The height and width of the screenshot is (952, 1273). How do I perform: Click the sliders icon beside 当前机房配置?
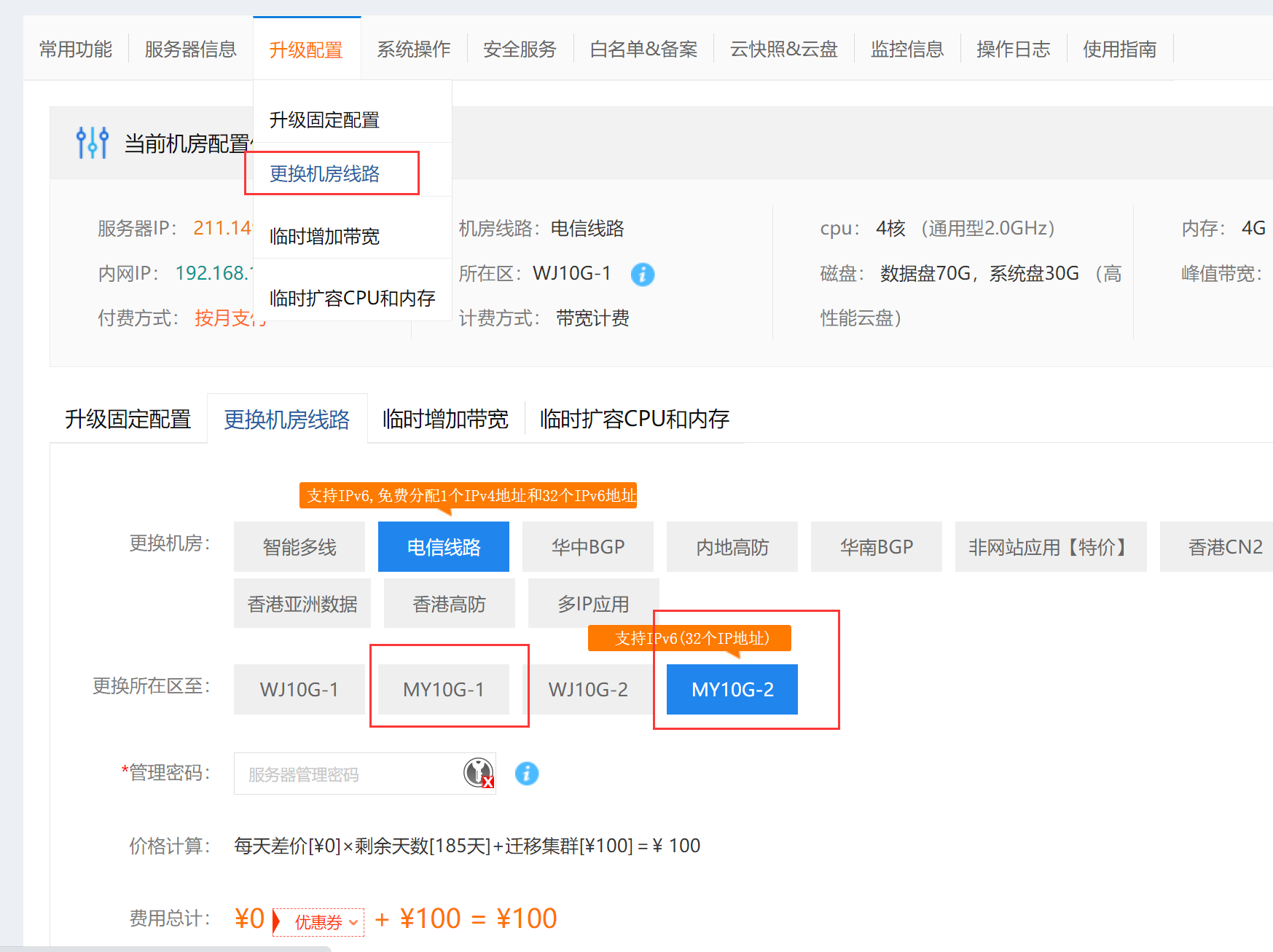point(93,143)
